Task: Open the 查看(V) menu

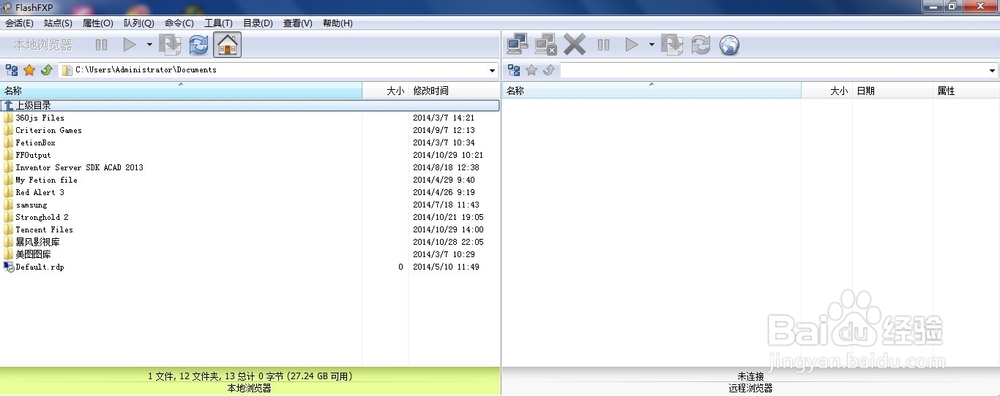Action: pos(298,23)
